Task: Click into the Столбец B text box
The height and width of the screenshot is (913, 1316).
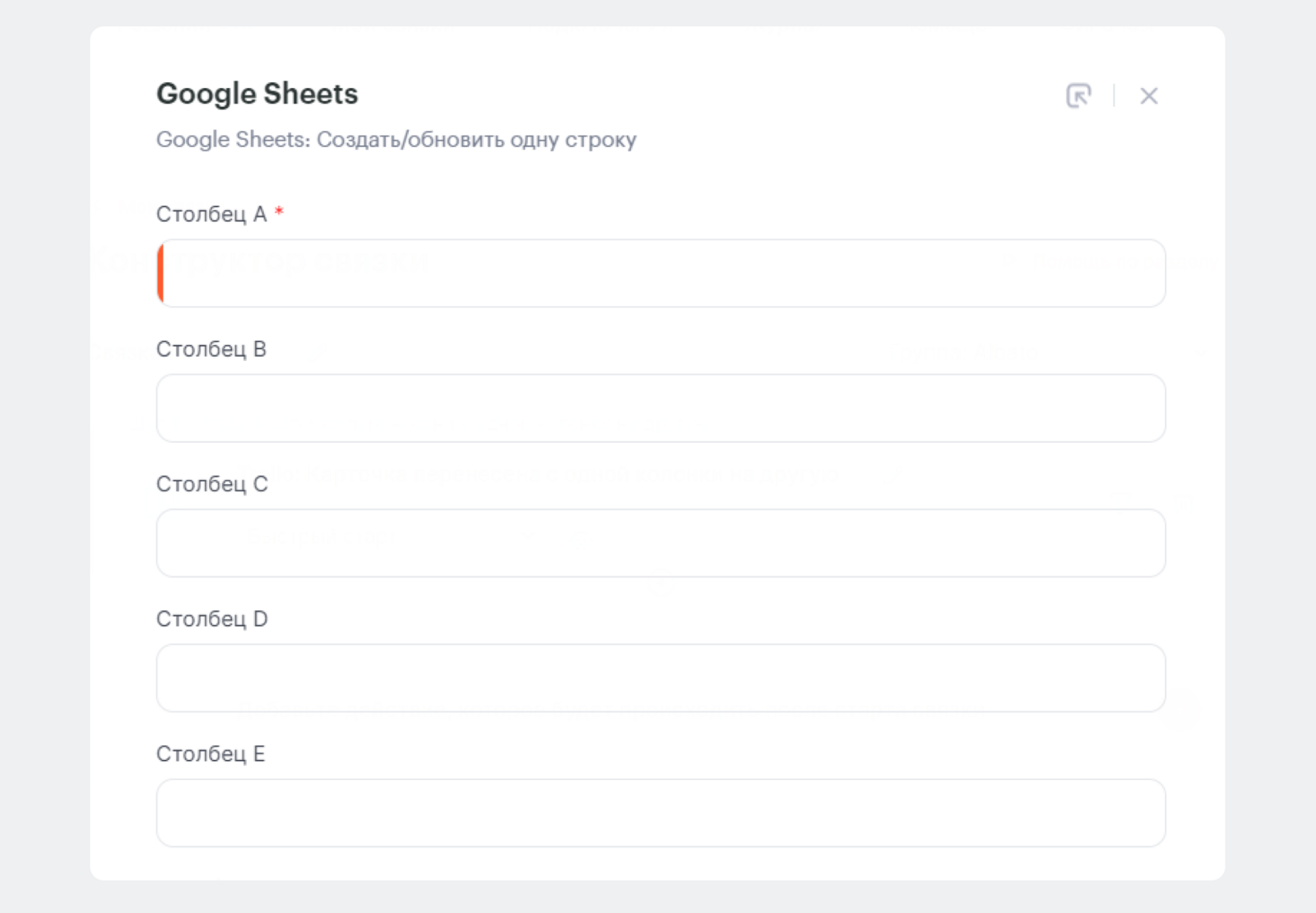Action: [x=660, y=409]
